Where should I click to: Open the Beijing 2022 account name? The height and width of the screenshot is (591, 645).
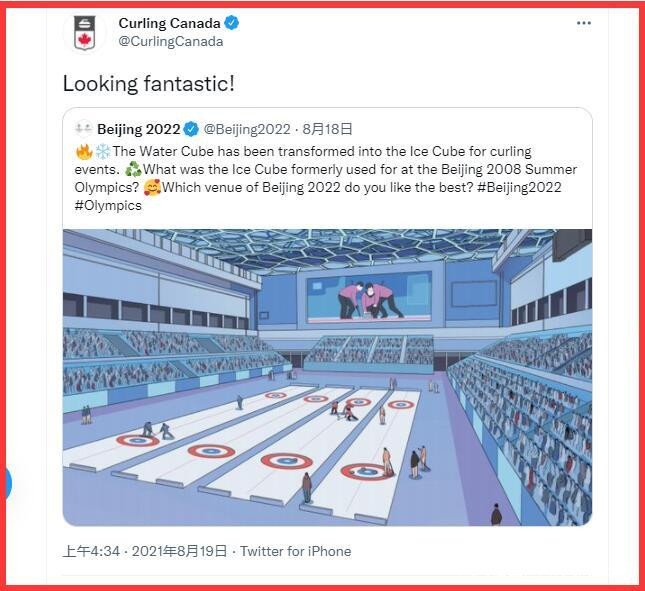pyautogui.click(x=138, y=129)
